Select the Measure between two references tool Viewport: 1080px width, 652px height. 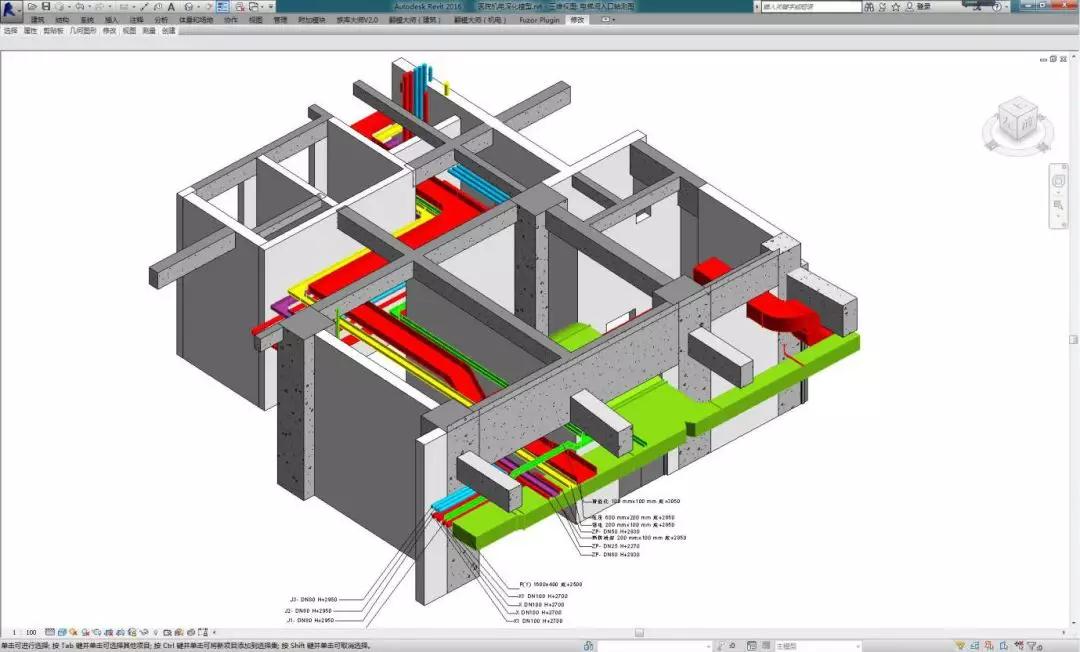point(124,6)
